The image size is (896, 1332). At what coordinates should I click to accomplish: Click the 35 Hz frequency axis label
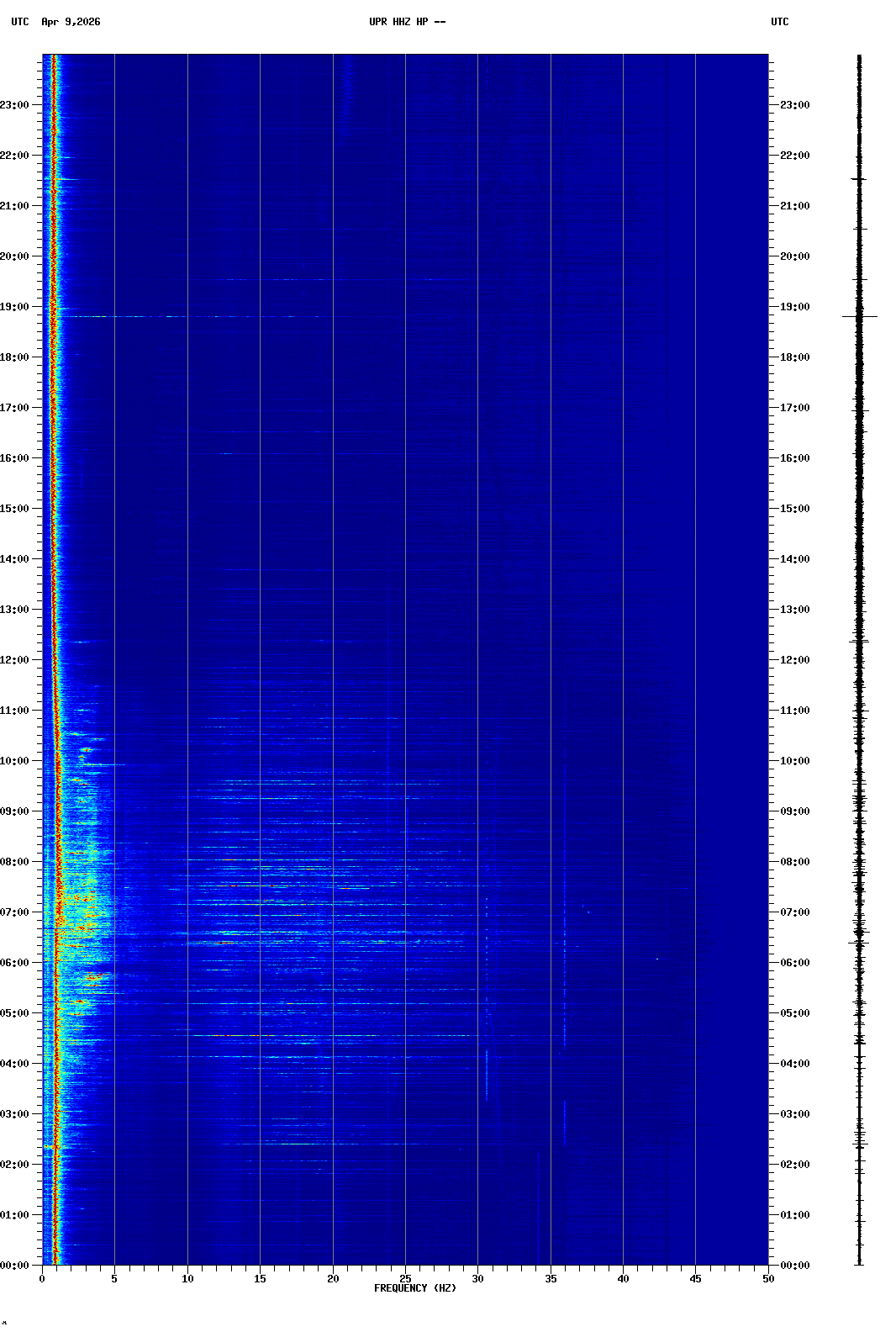tap(551, 1279)
